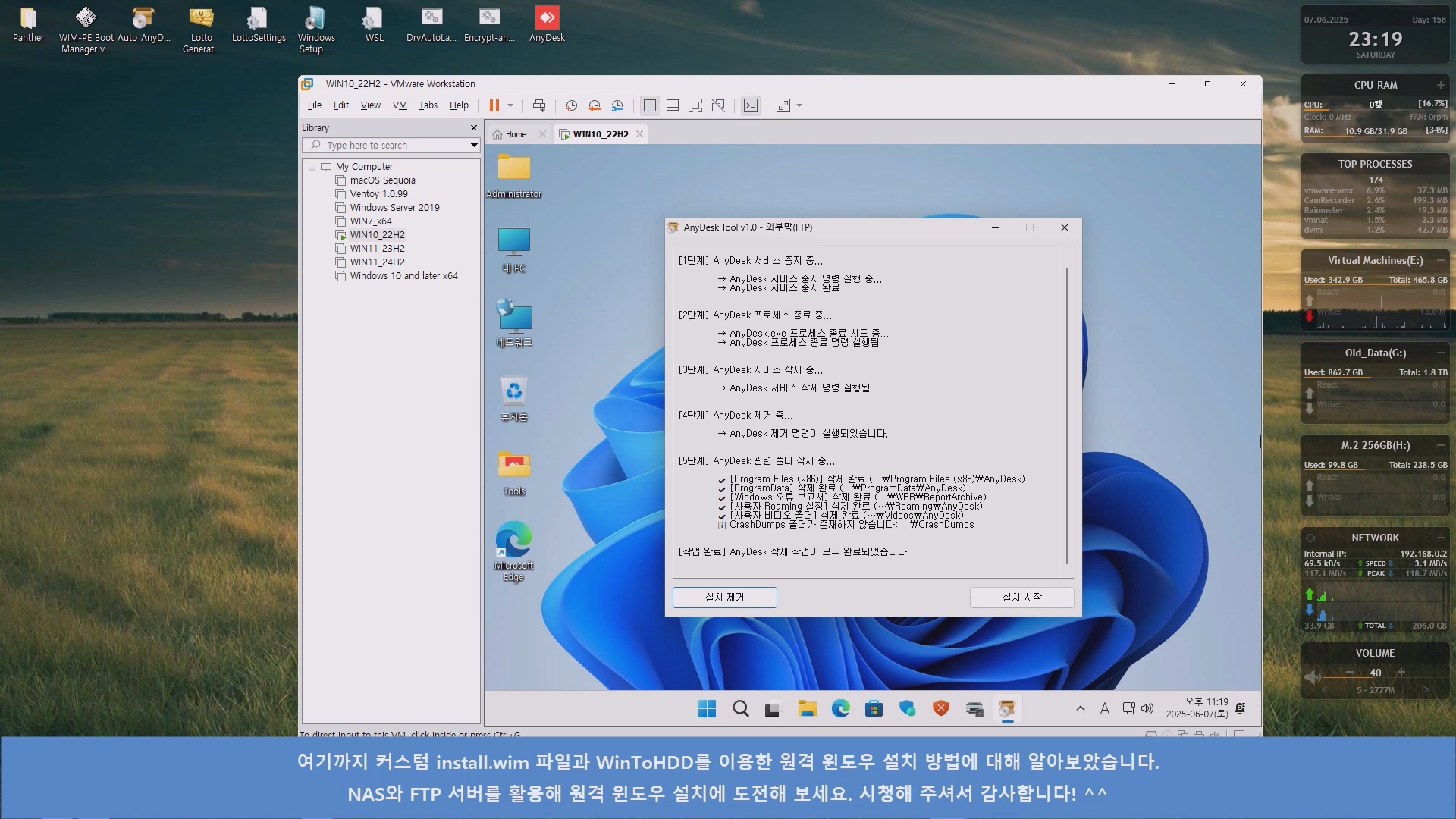
Task: Toggle the thumbnail bar view icon
Action: [673, 105]
